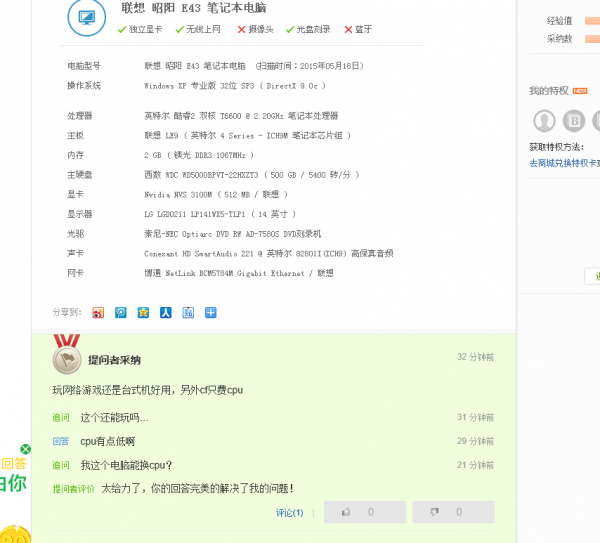Click 提问者采纳 heading

[x=114, y=360]
